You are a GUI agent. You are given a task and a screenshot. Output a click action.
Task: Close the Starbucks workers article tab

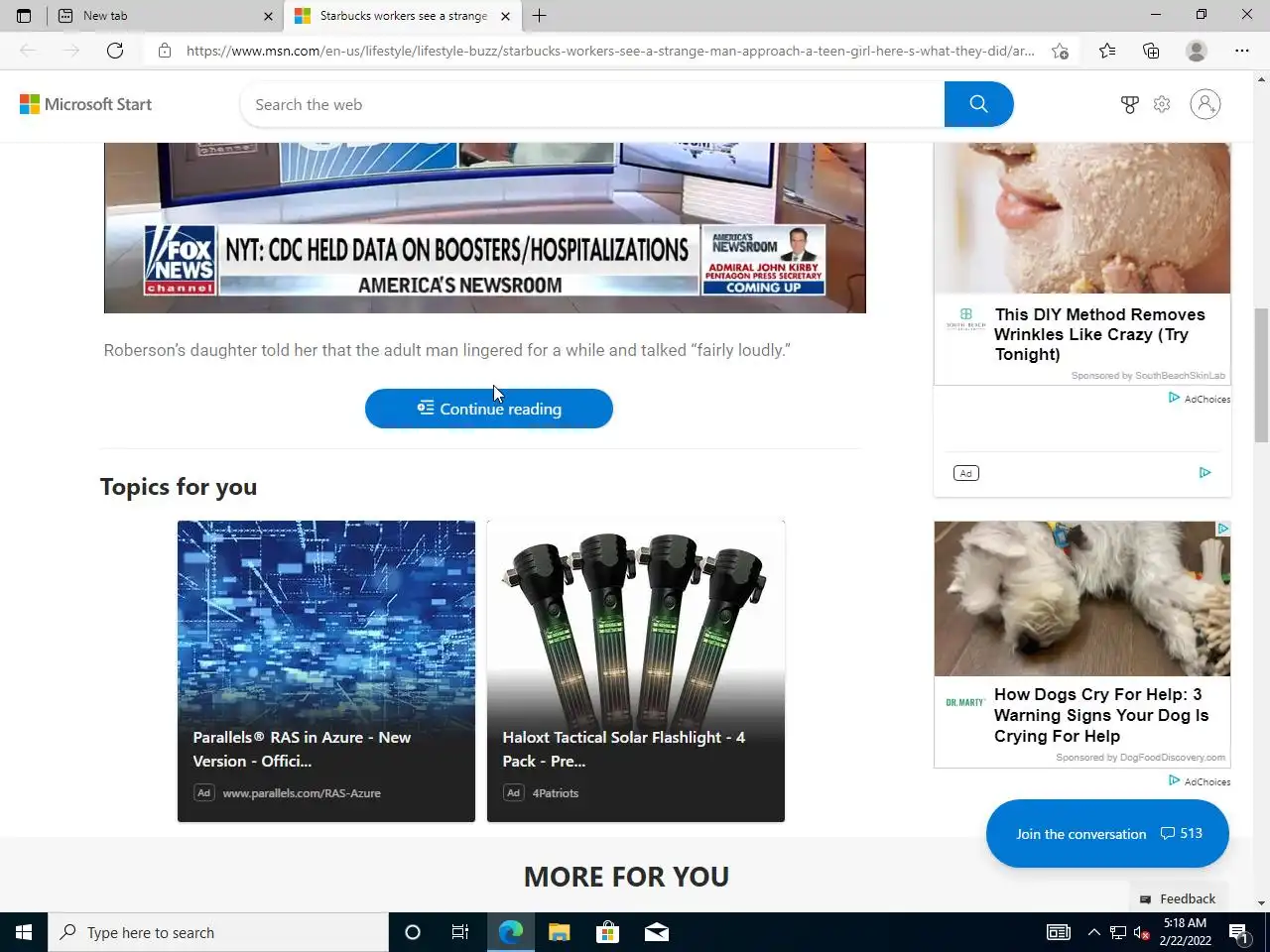pos(505,16)
